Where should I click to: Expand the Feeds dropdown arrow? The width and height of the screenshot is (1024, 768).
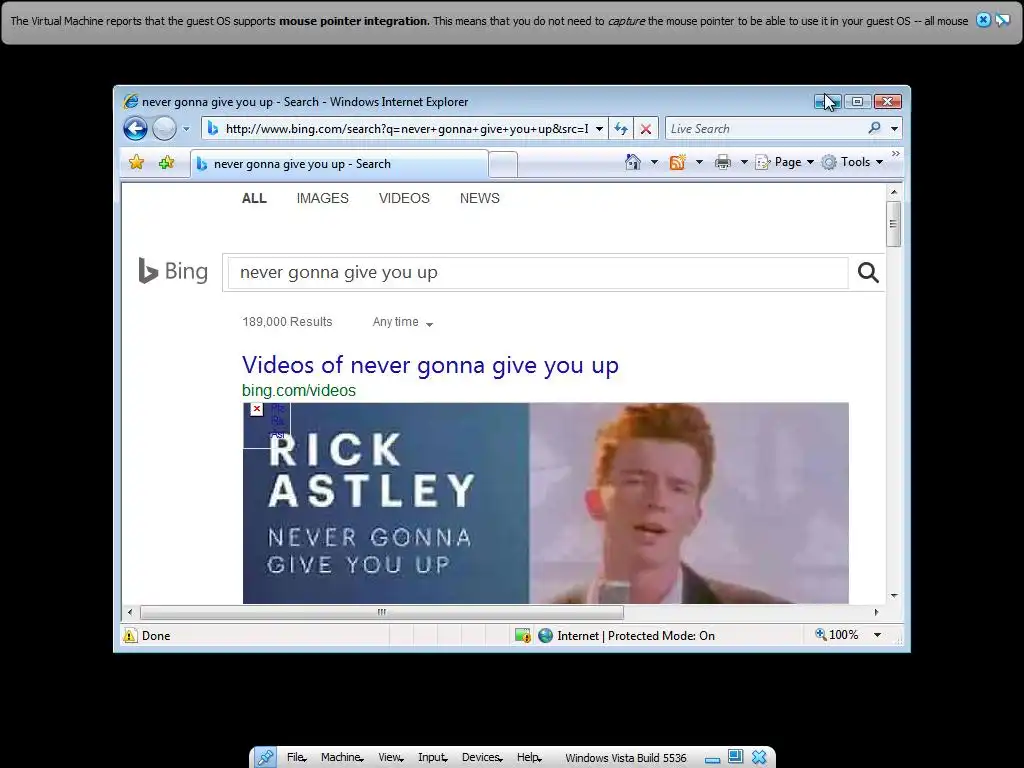click(699, 162)
